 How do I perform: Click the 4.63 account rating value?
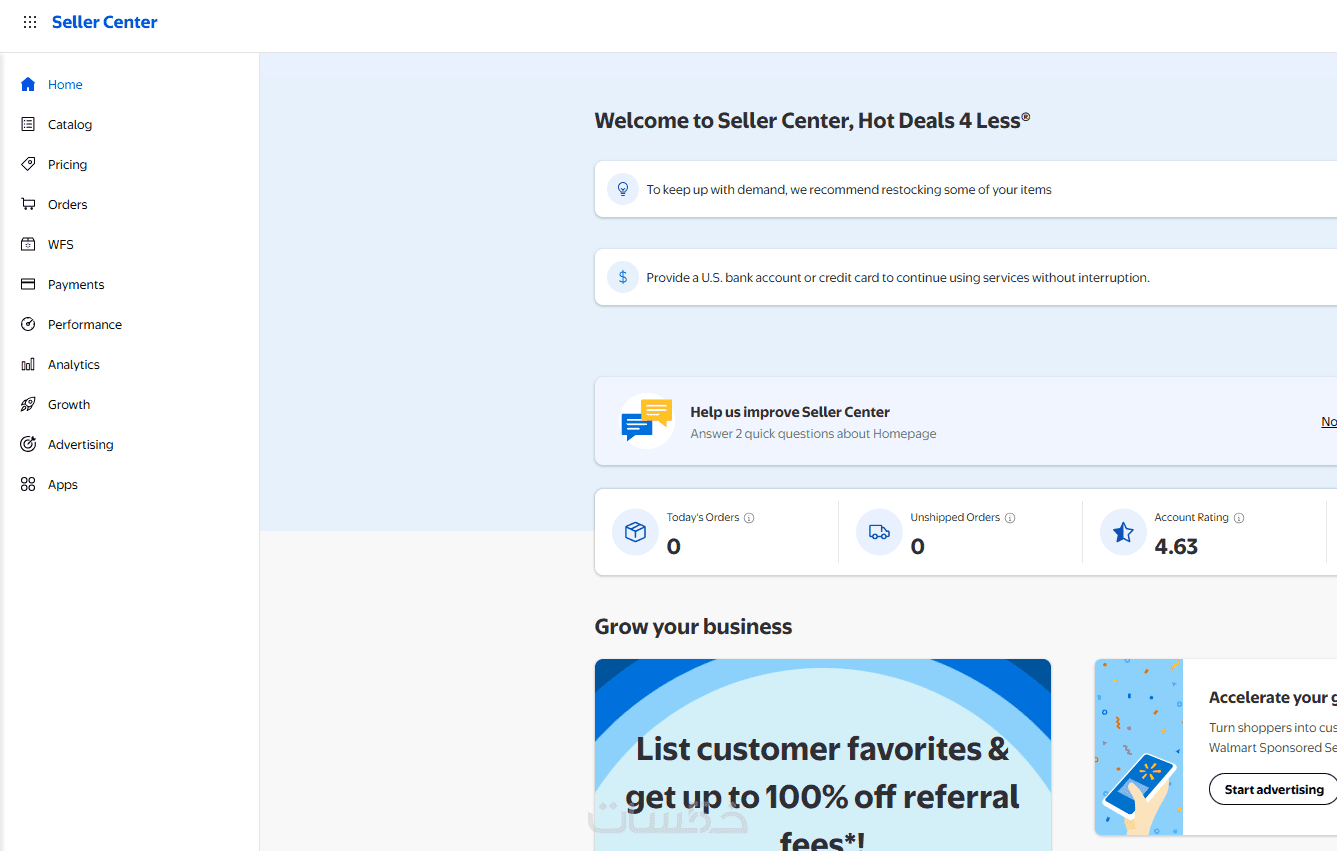[1176, 546]
